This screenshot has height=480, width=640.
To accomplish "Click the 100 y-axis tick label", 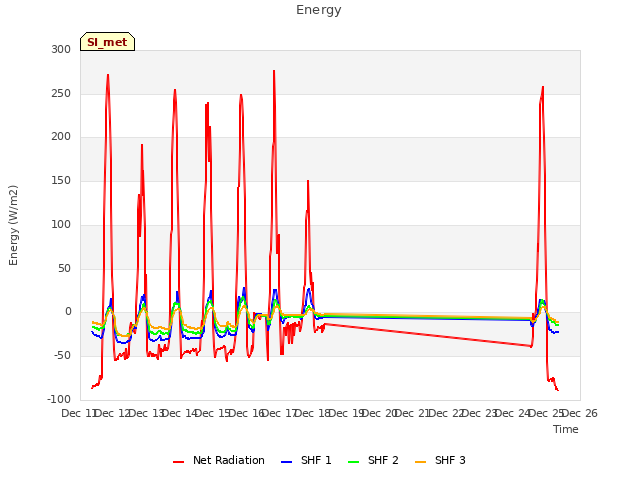I will (61, 224).
